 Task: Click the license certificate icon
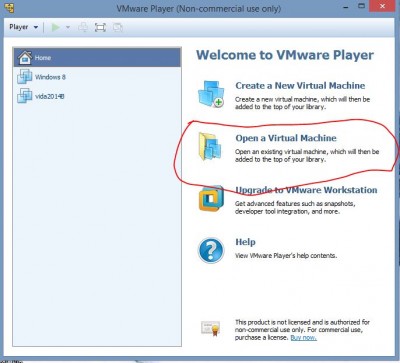click(211, 328)
